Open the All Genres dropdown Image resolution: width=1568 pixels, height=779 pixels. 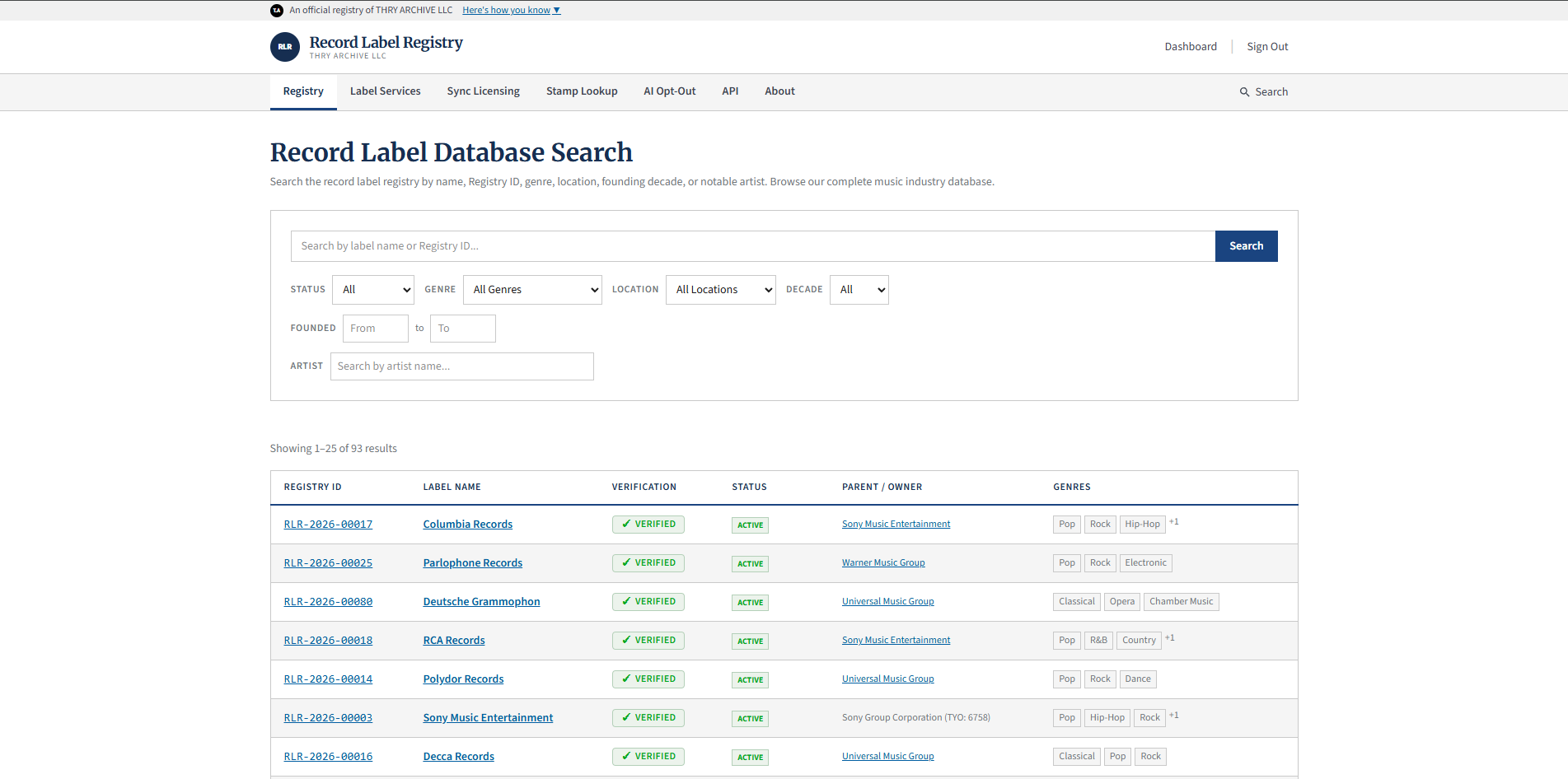532,290
